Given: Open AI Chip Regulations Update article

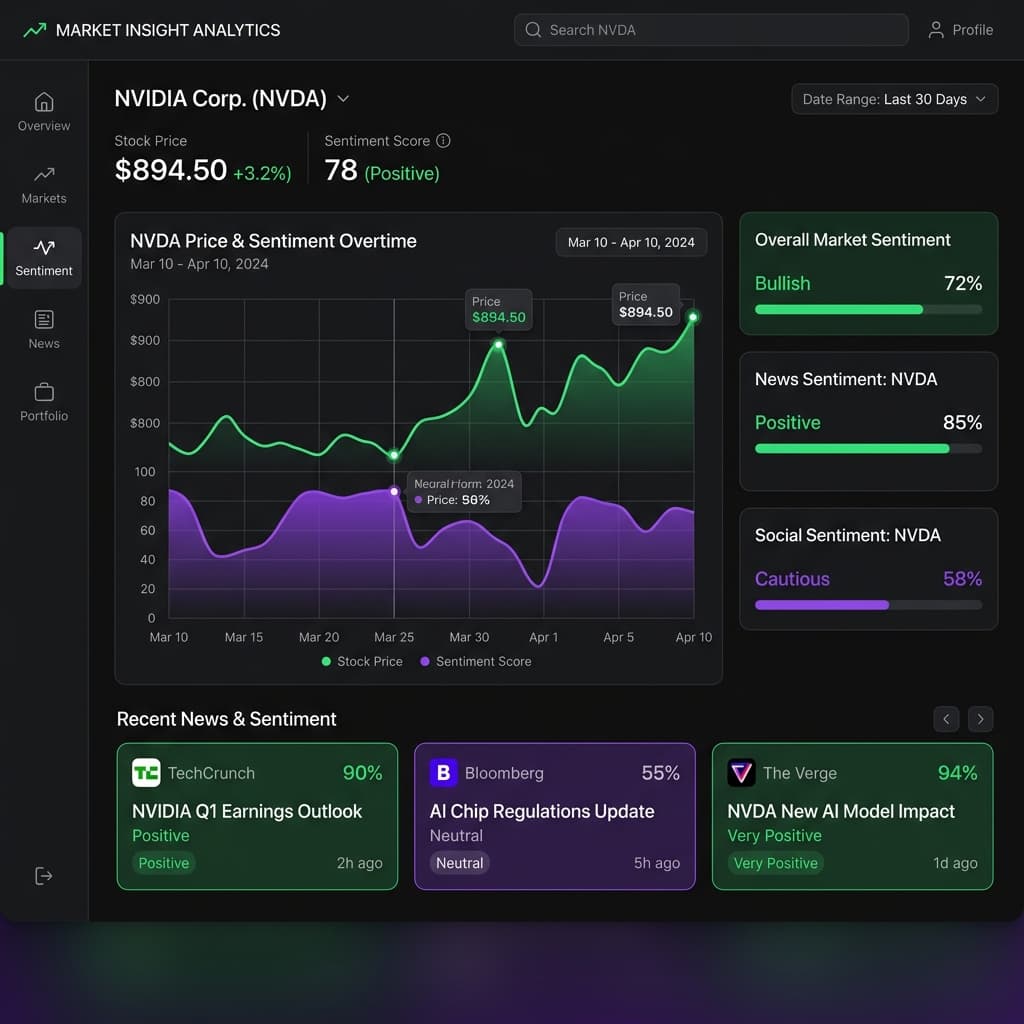Looking at the screenshot, I should click(x=542, y=811).
